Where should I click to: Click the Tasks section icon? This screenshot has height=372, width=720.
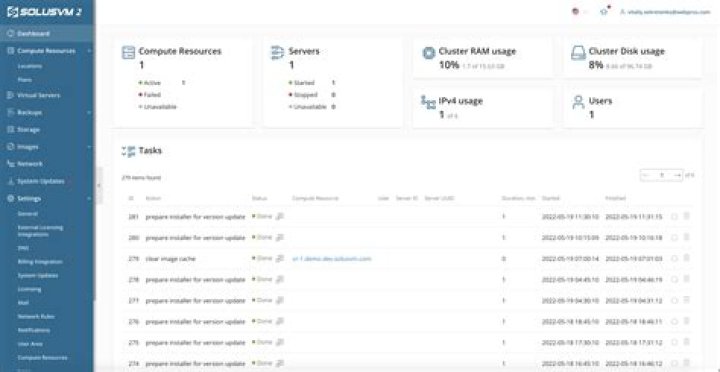pyautogui.click(x=128, y=151)
